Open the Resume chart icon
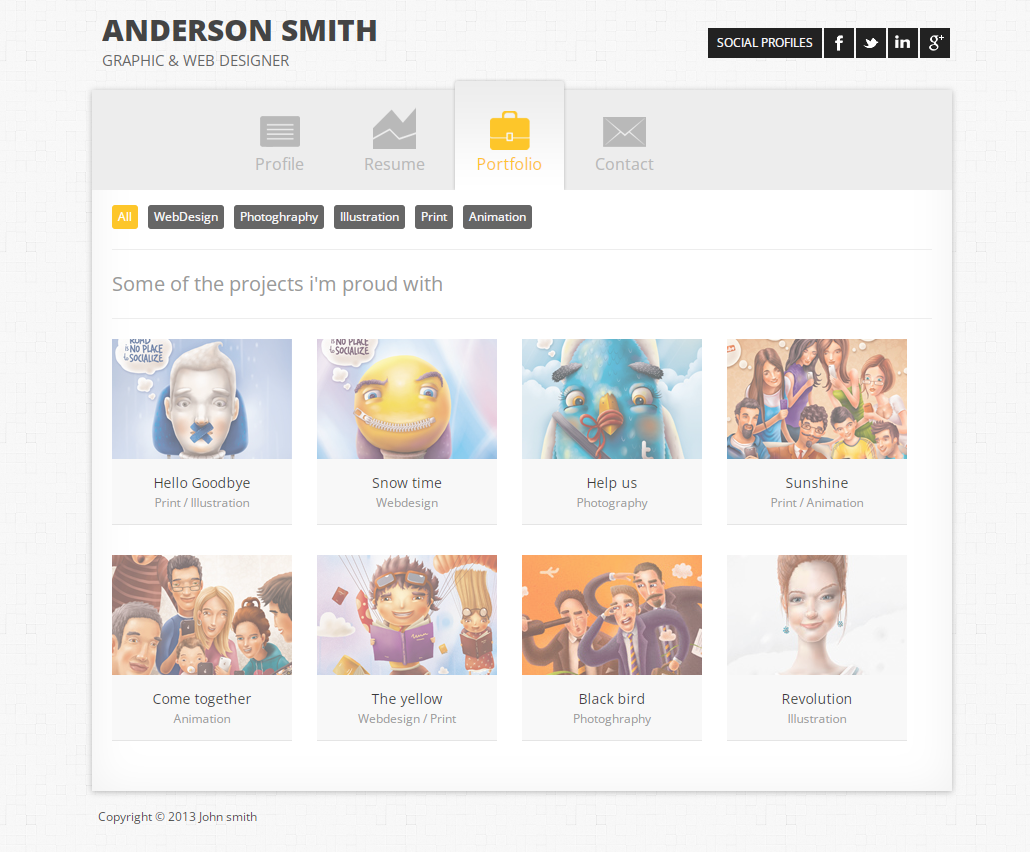This screenshot has height=852, width=1030. (394, 129)
